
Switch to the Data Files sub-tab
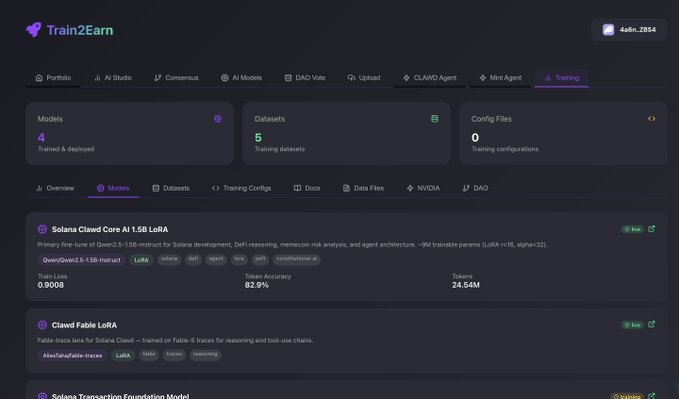(x=363, y=188)
